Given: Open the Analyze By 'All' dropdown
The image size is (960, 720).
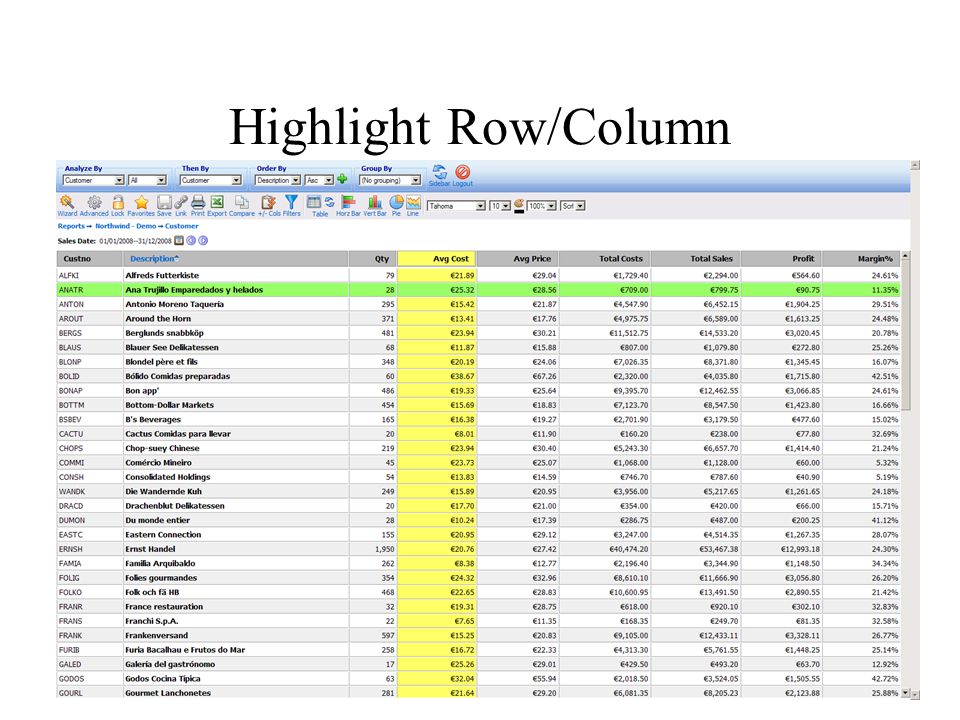Looking at the screenshot, I should click(148, 180).
